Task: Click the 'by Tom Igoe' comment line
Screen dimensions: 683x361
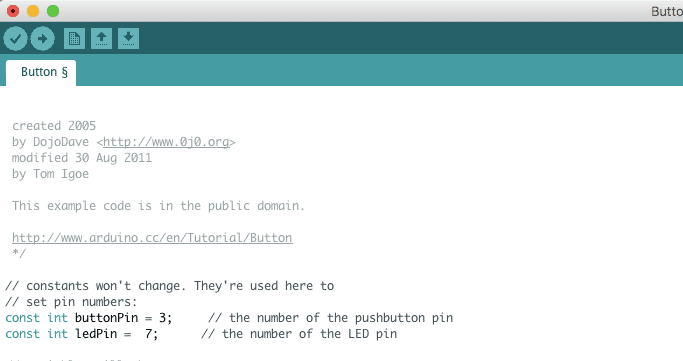Action: [51, 174]
